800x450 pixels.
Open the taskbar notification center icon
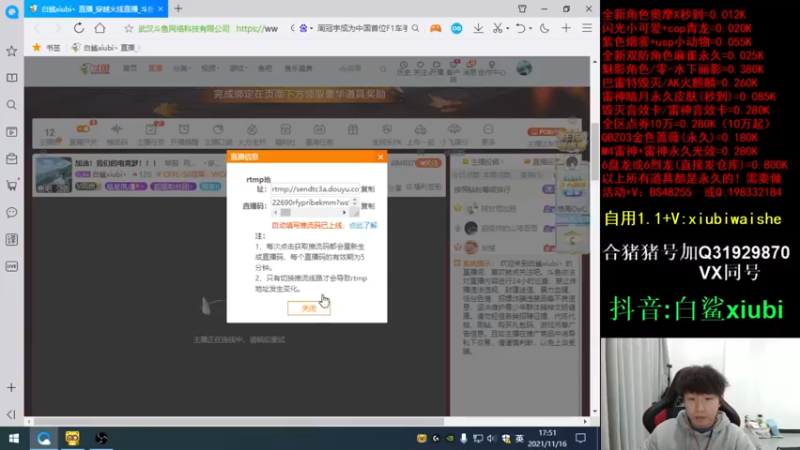[581, 438]
